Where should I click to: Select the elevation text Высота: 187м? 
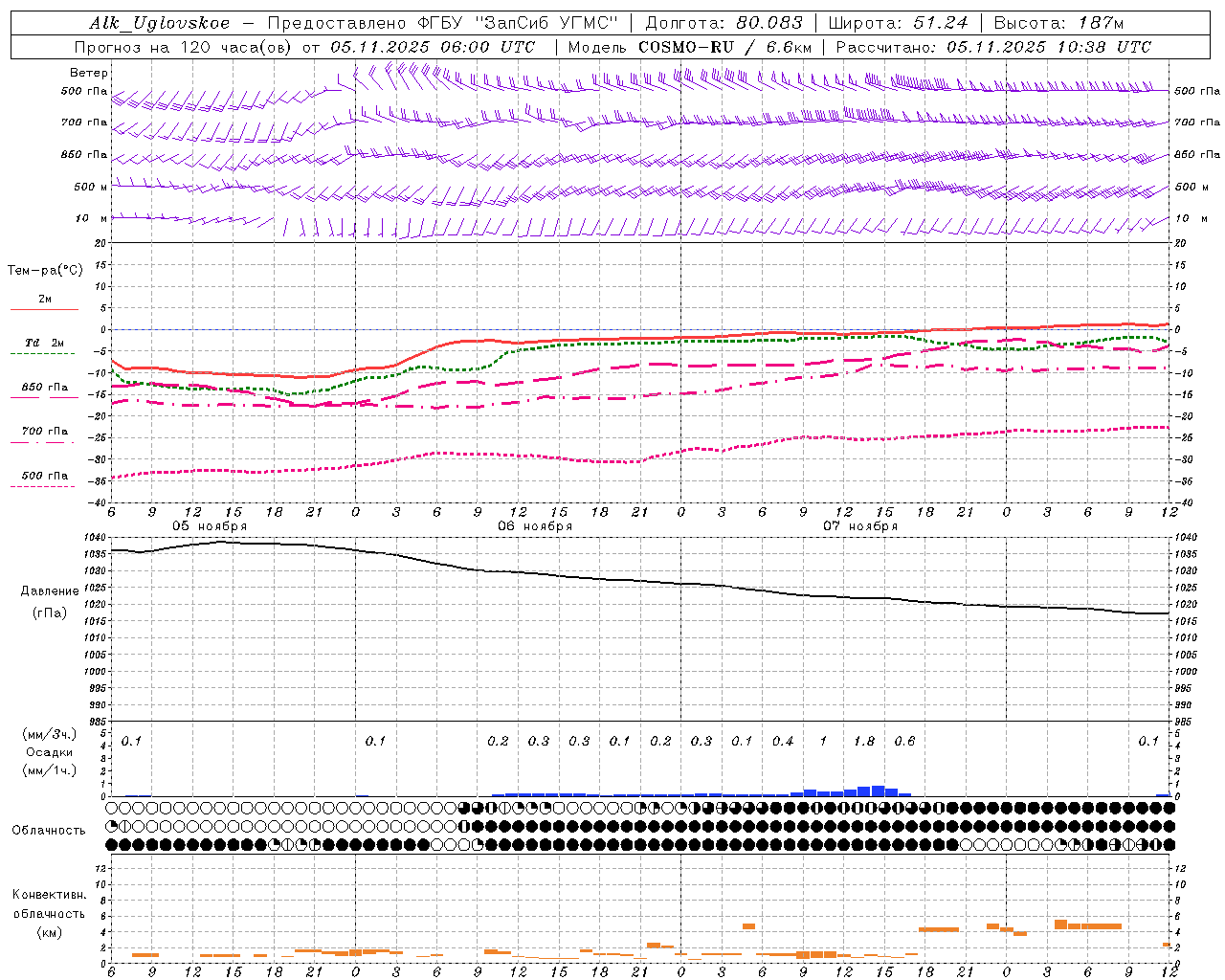(x=1059, y=24)
